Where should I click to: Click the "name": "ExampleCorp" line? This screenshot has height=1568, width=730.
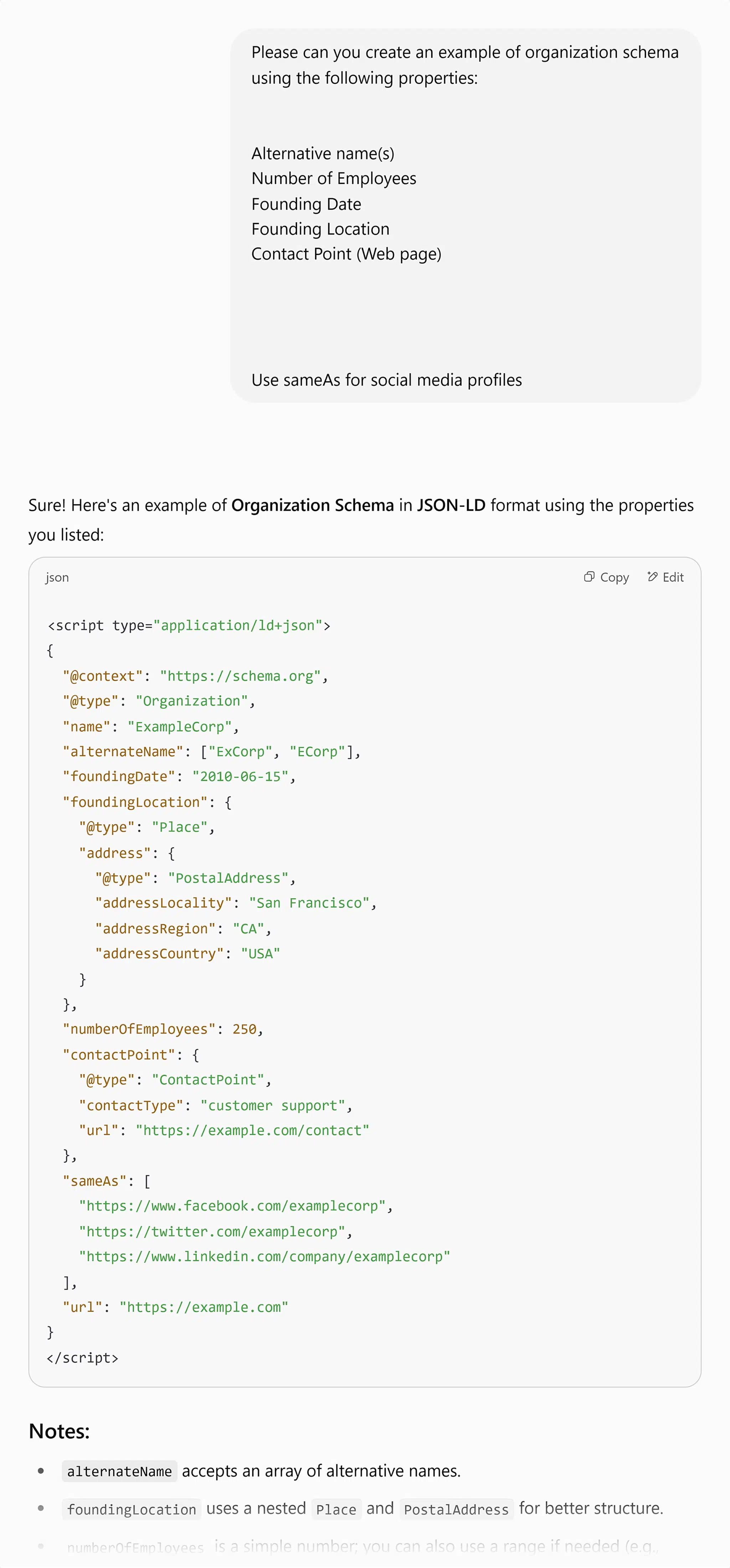[x=151, y=727]
